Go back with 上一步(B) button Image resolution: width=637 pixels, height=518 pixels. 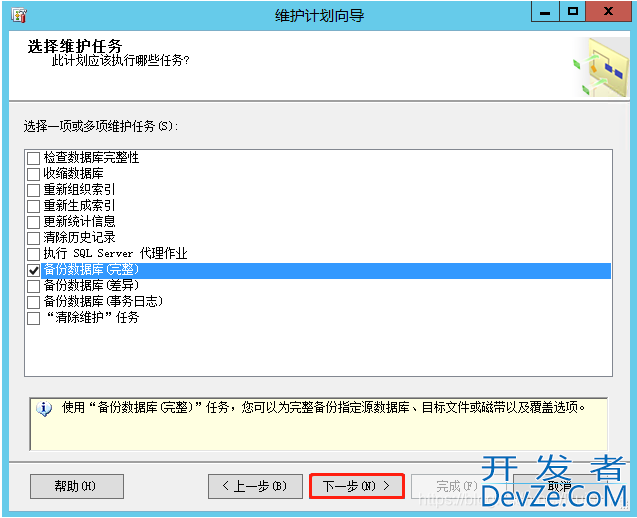coord(254,486)
